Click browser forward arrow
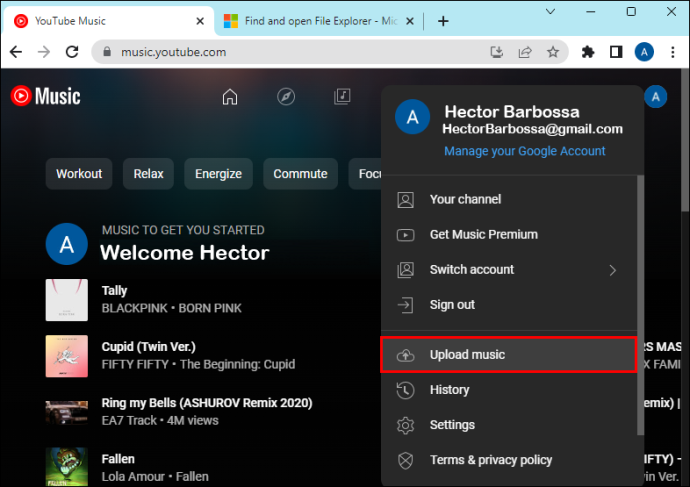This screenshot has height=487, width=690. (44, 52)
